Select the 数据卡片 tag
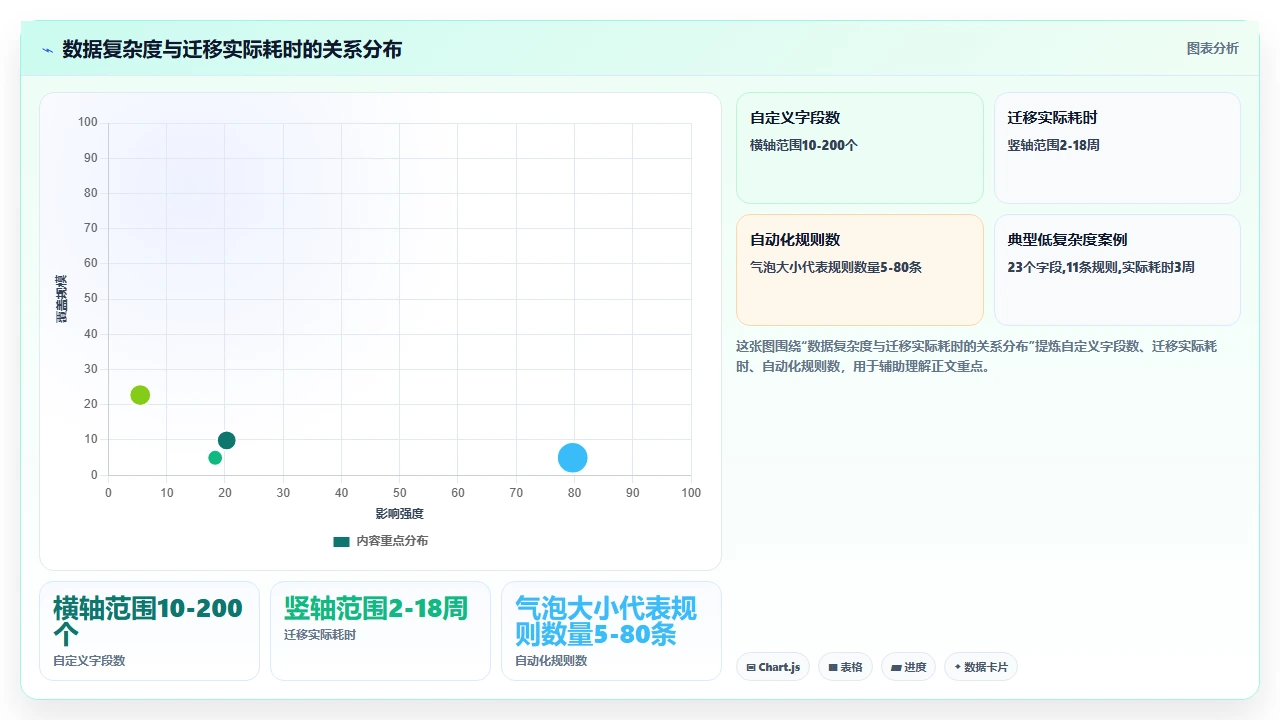The image size is (1280, 720). point(980,667)
